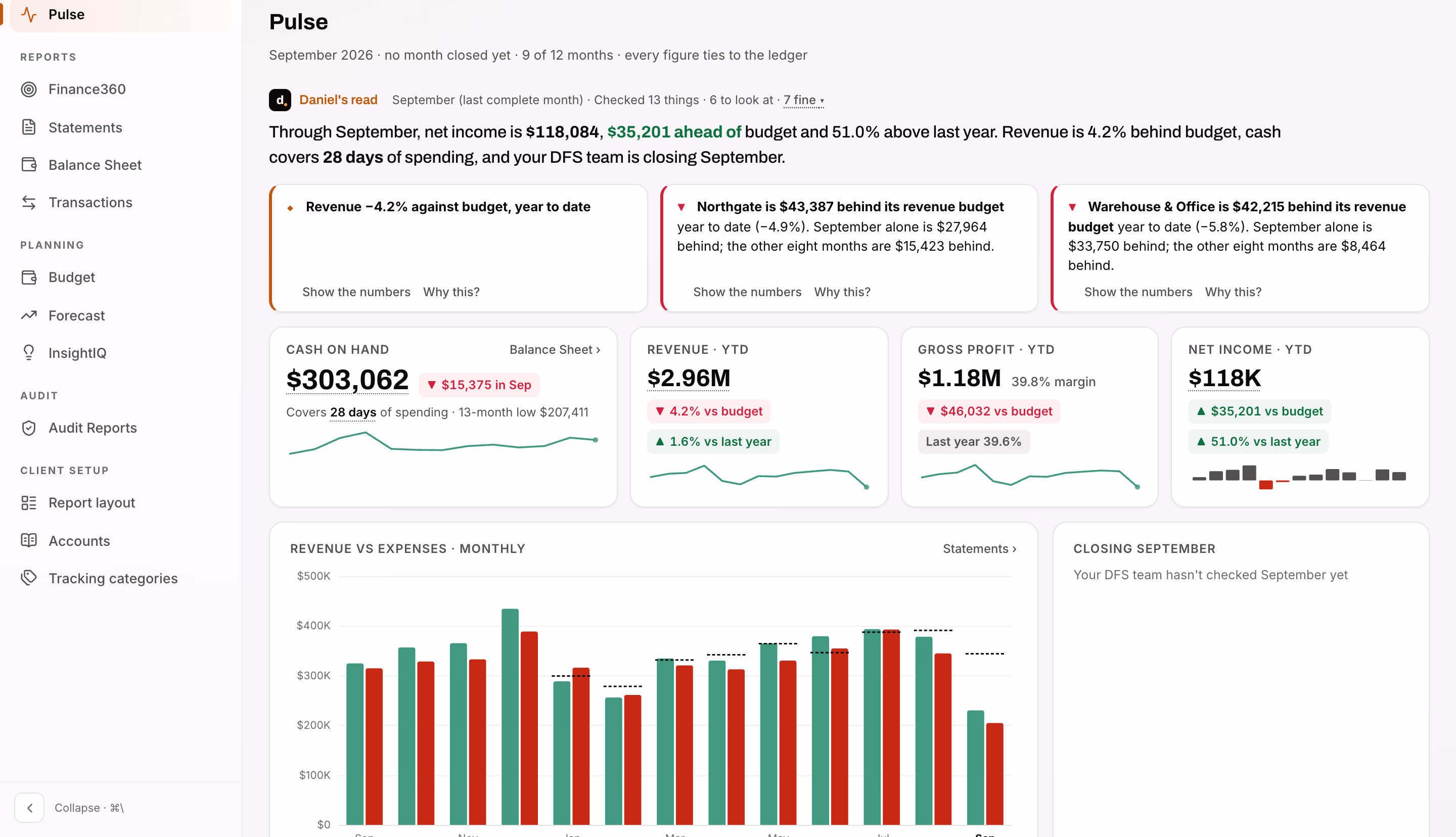Click the '4.2% vs budget' revenue badge
The height and width of the screenshot is (837, 1456).
[709, 411]
